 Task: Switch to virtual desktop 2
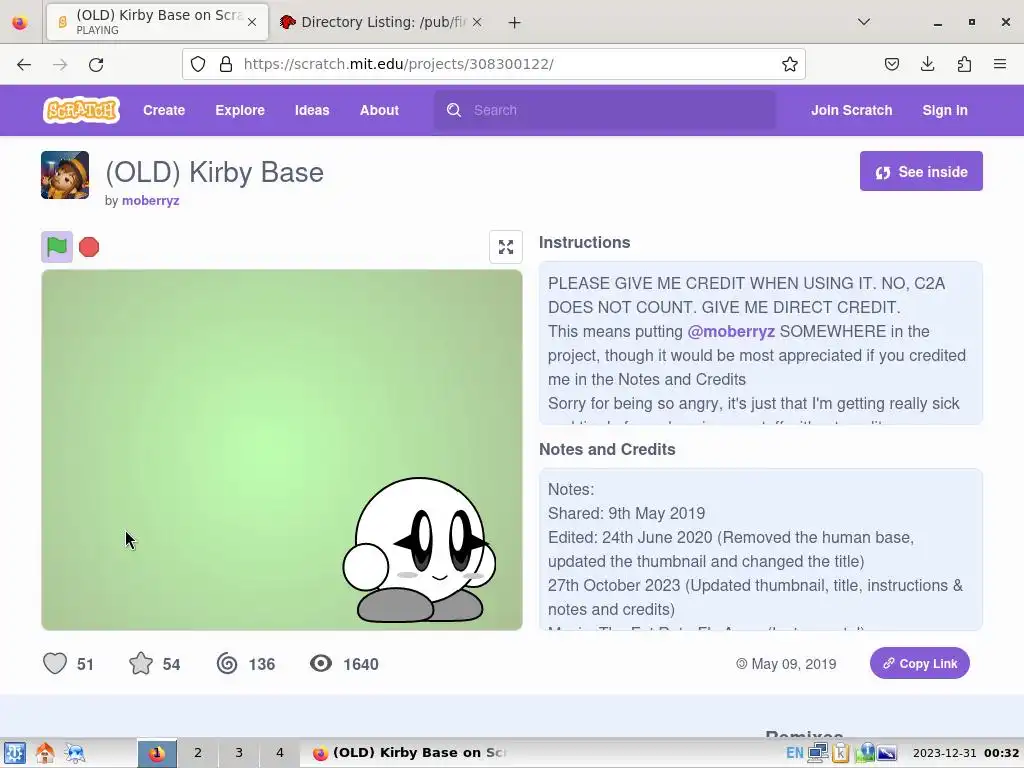pyautogui.click(x=198, y=753)
